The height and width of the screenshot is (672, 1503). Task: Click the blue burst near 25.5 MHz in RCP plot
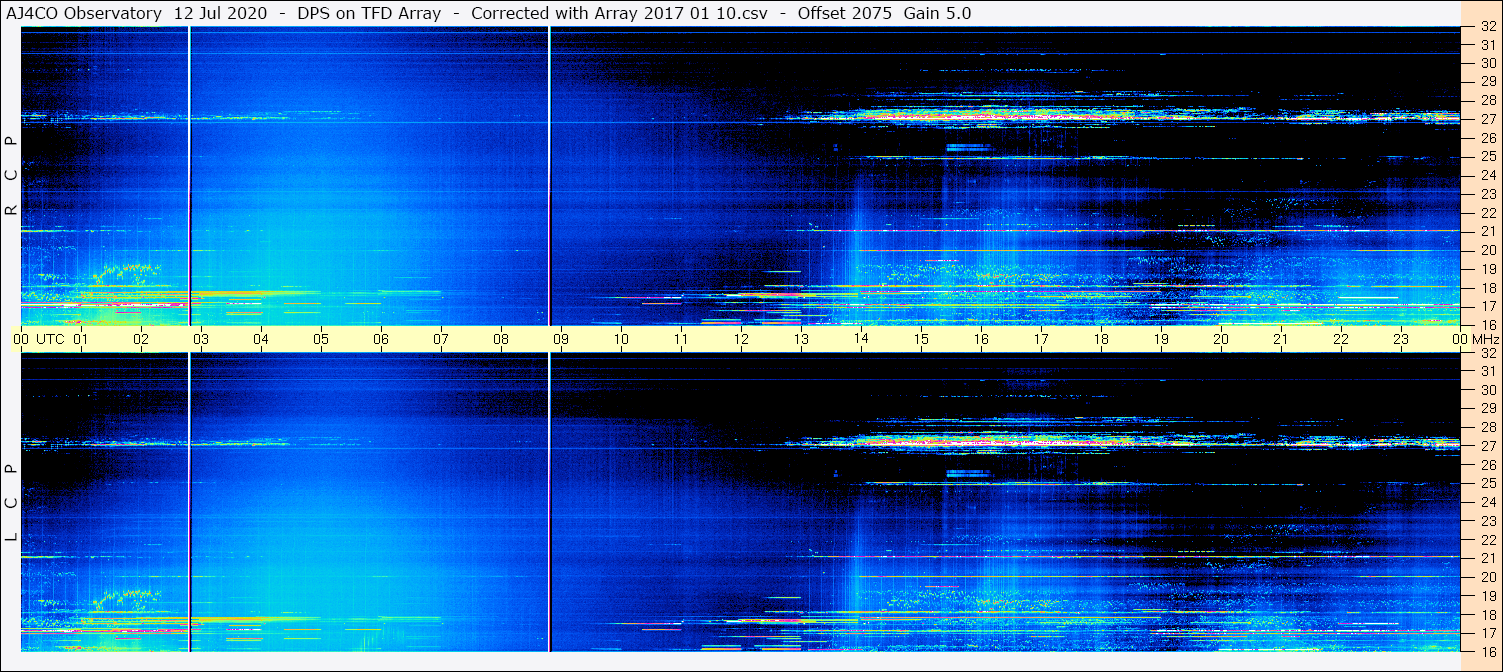tap(968, 147)
